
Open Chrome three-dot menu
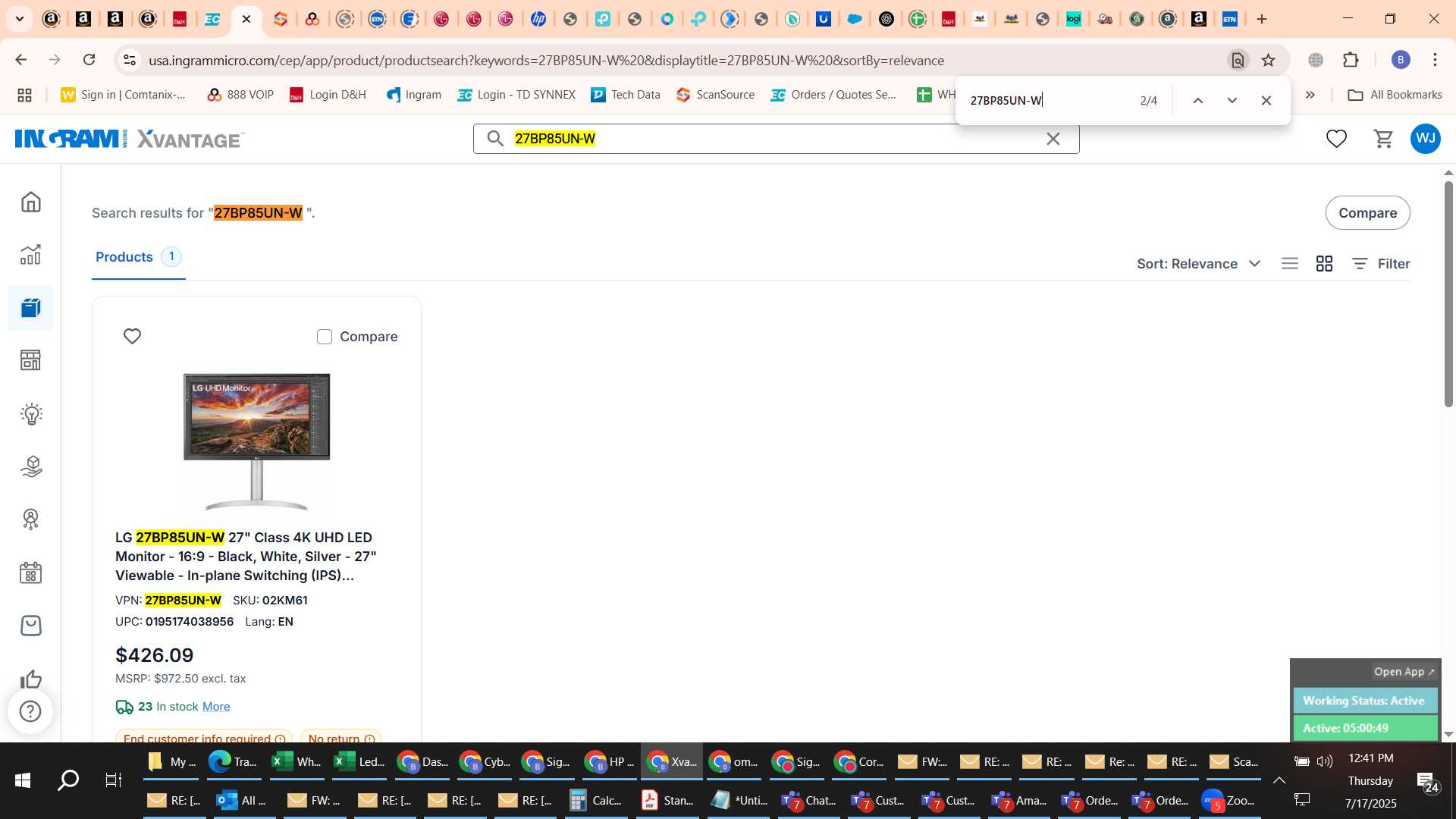point(1435,60)
